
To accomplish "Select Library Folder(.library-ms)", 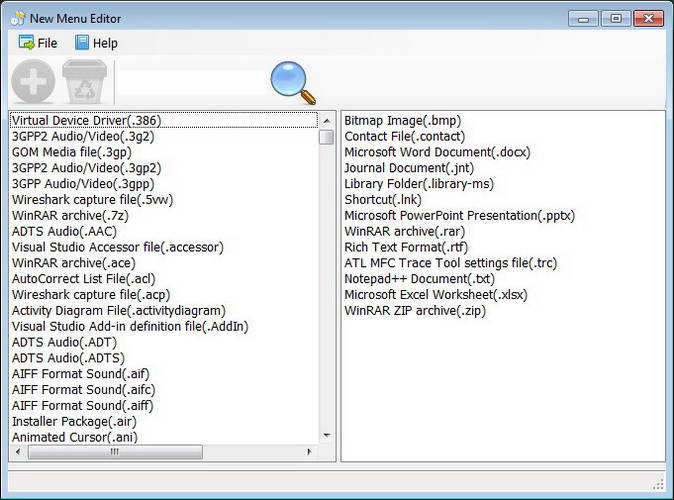I will point(503,184).
